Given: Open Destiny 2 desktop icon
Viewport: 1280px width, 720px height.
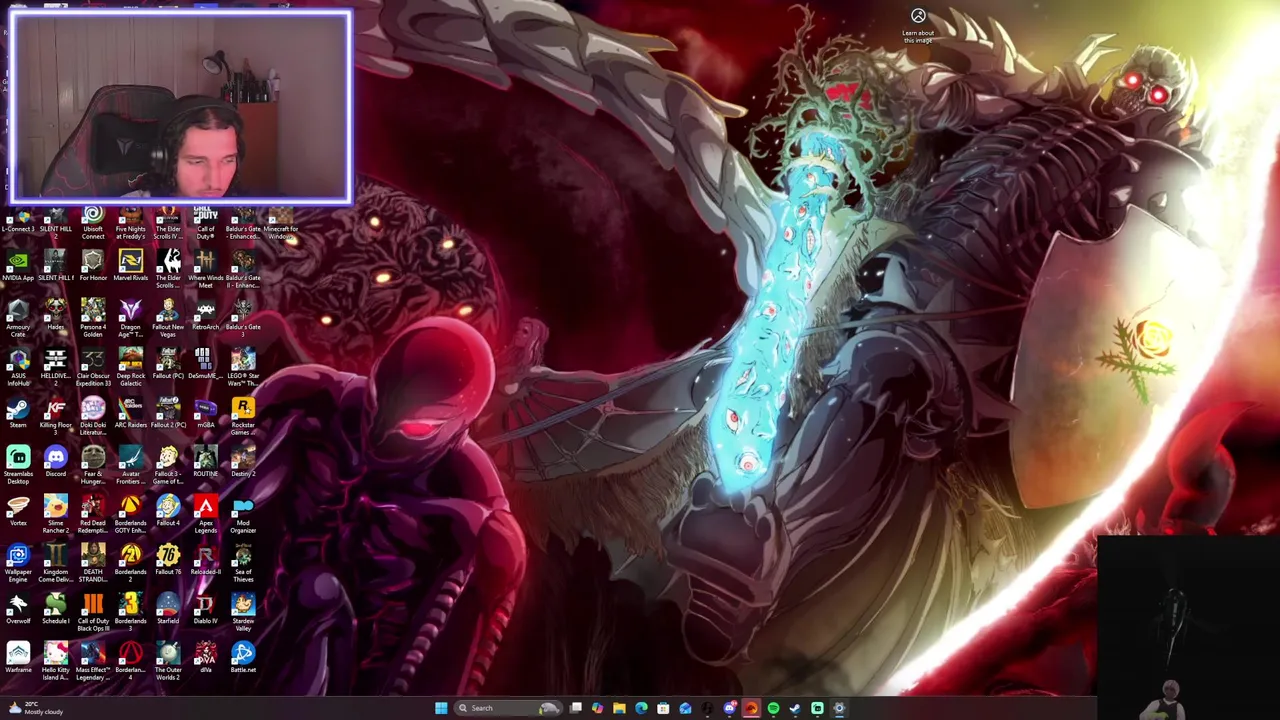Looking at the screenshot, I should (x=243, y=461).
